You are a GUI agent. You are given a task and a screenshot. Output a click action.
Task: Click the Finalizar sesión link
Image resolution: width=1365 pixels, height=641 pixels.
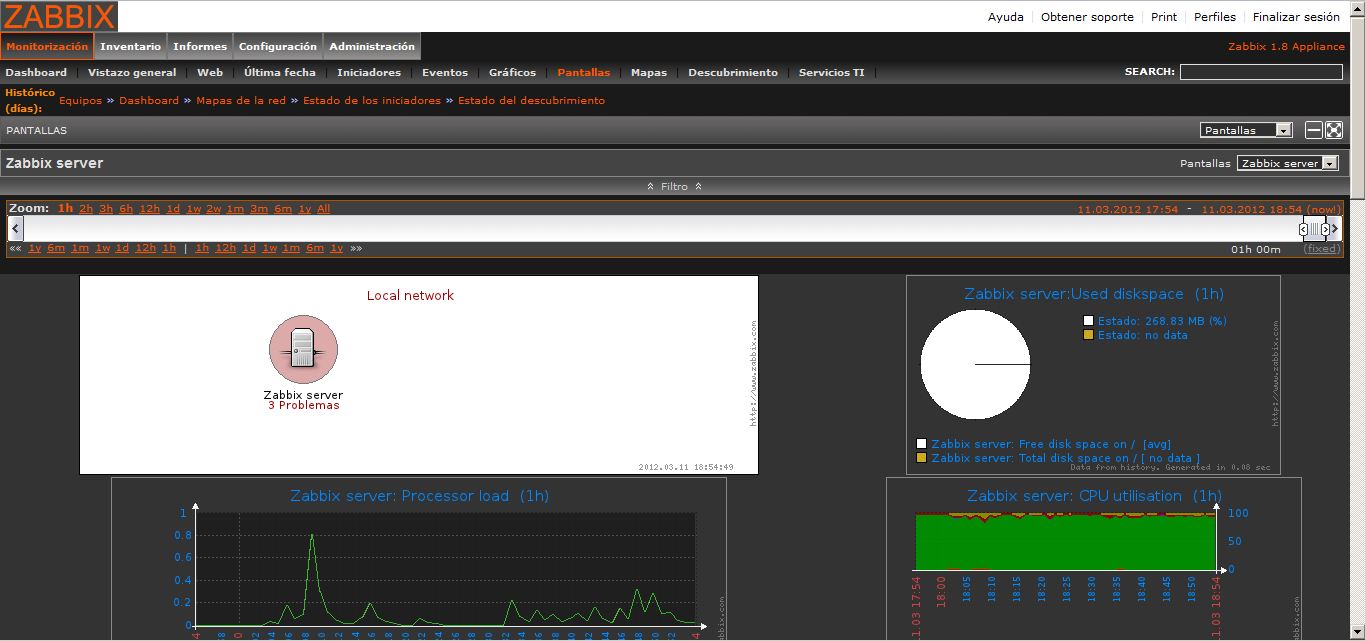tap(1296, 17)
